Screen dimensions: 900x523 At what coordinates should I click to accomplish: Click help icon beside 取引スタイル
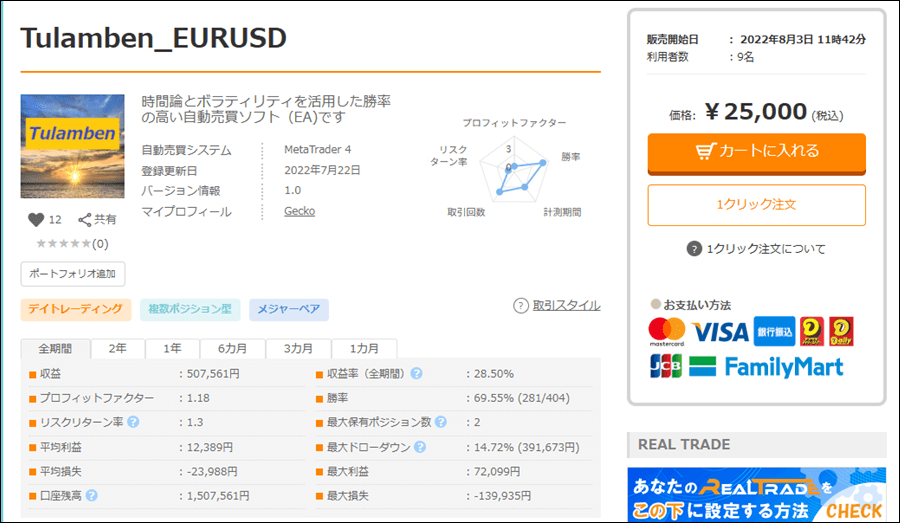[520, 306]
